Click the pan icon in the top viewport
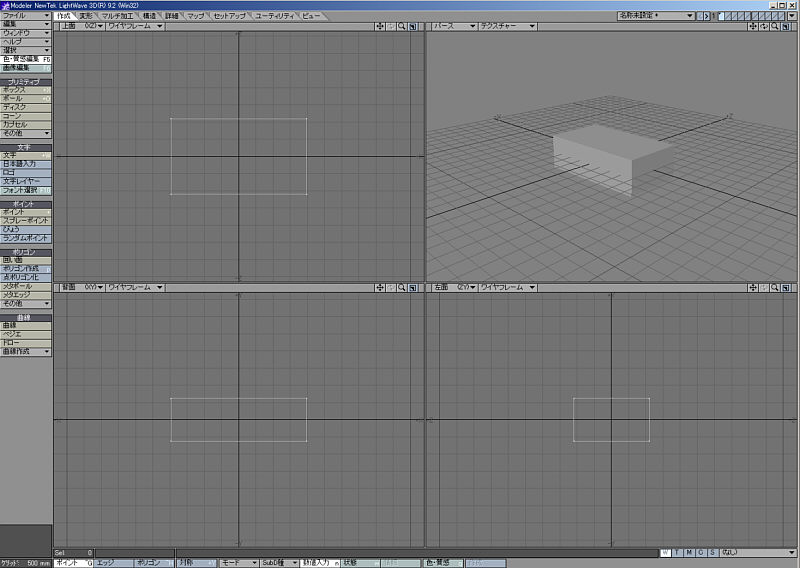Image resolution: width=800 pixels, height=568 pixels. (380, 26)
